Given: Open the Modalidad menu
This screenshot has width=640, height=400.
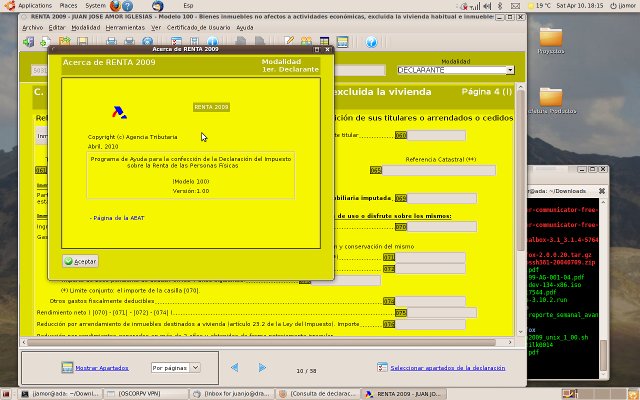Looking at the screenshot, I should click(86, 28).
